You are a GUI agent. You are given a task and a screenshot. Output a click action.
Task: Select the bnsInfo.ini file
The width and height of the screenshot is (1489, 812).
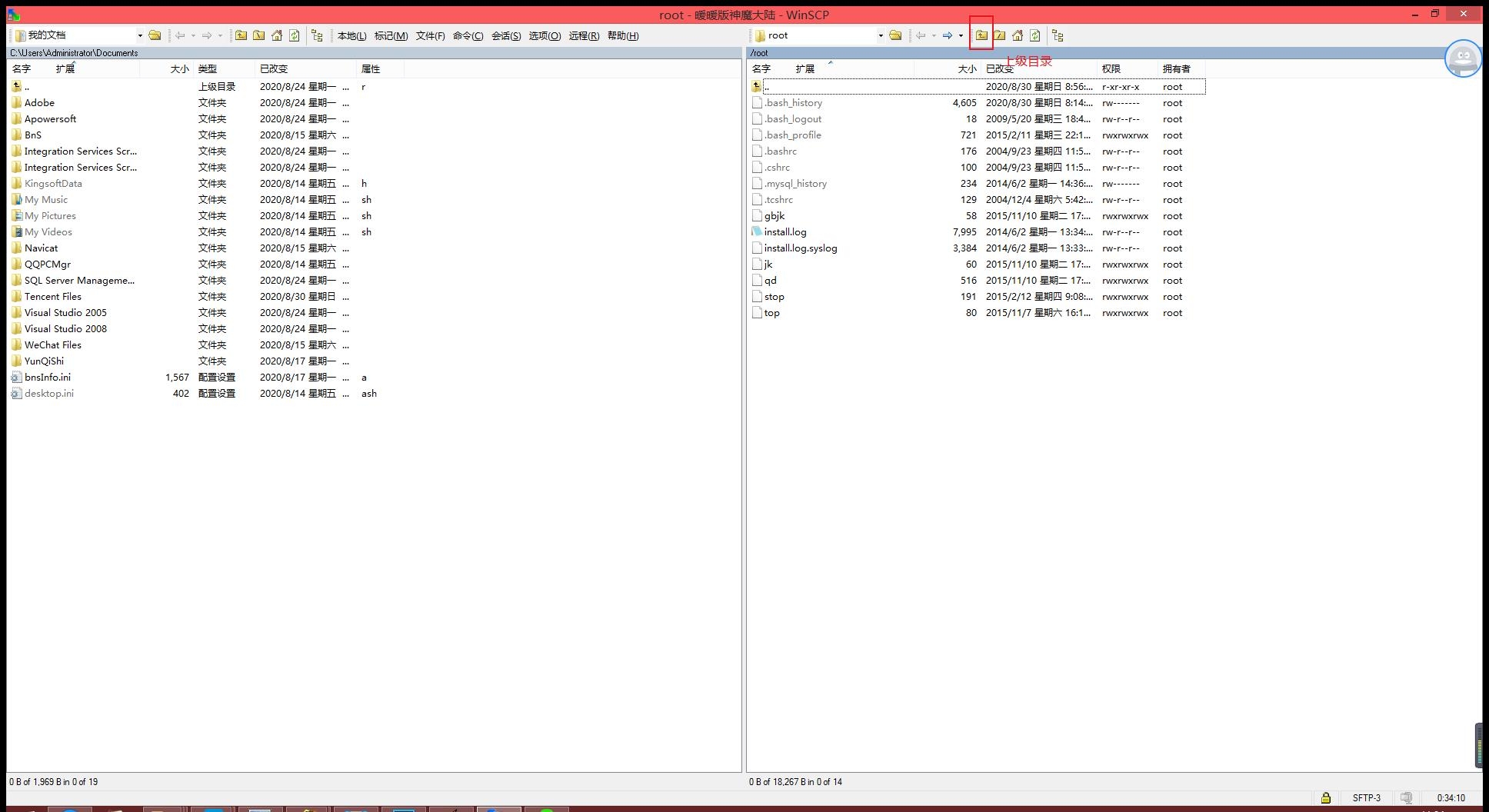tap(47, 378)
